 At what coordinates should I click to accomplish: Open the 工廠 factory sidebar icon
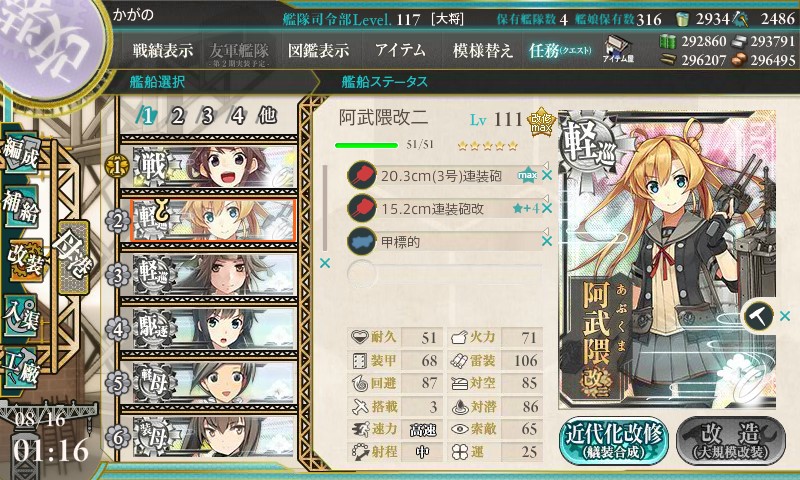(22, 367)
